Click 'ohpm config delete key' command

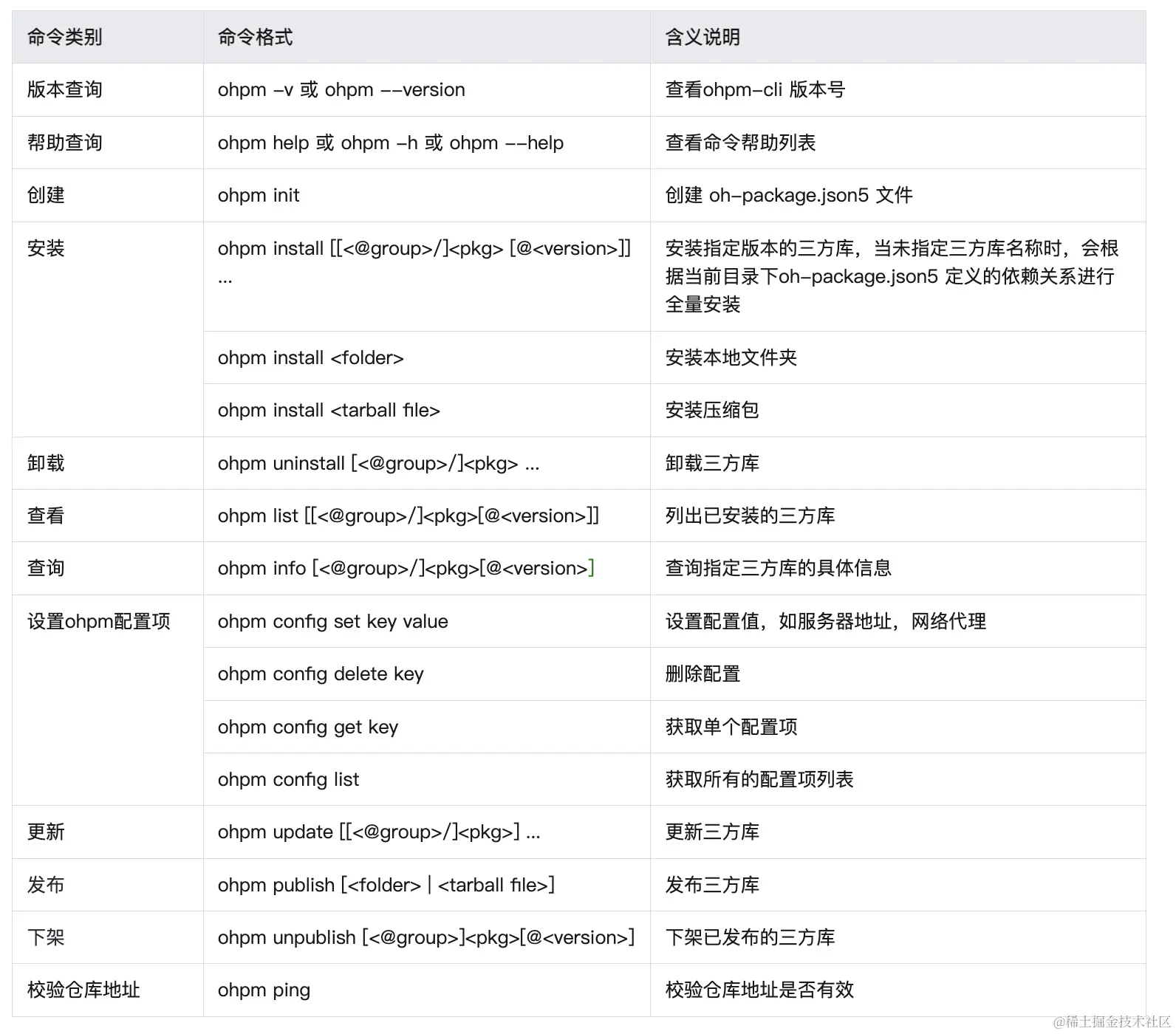click(x=321, y=674)
